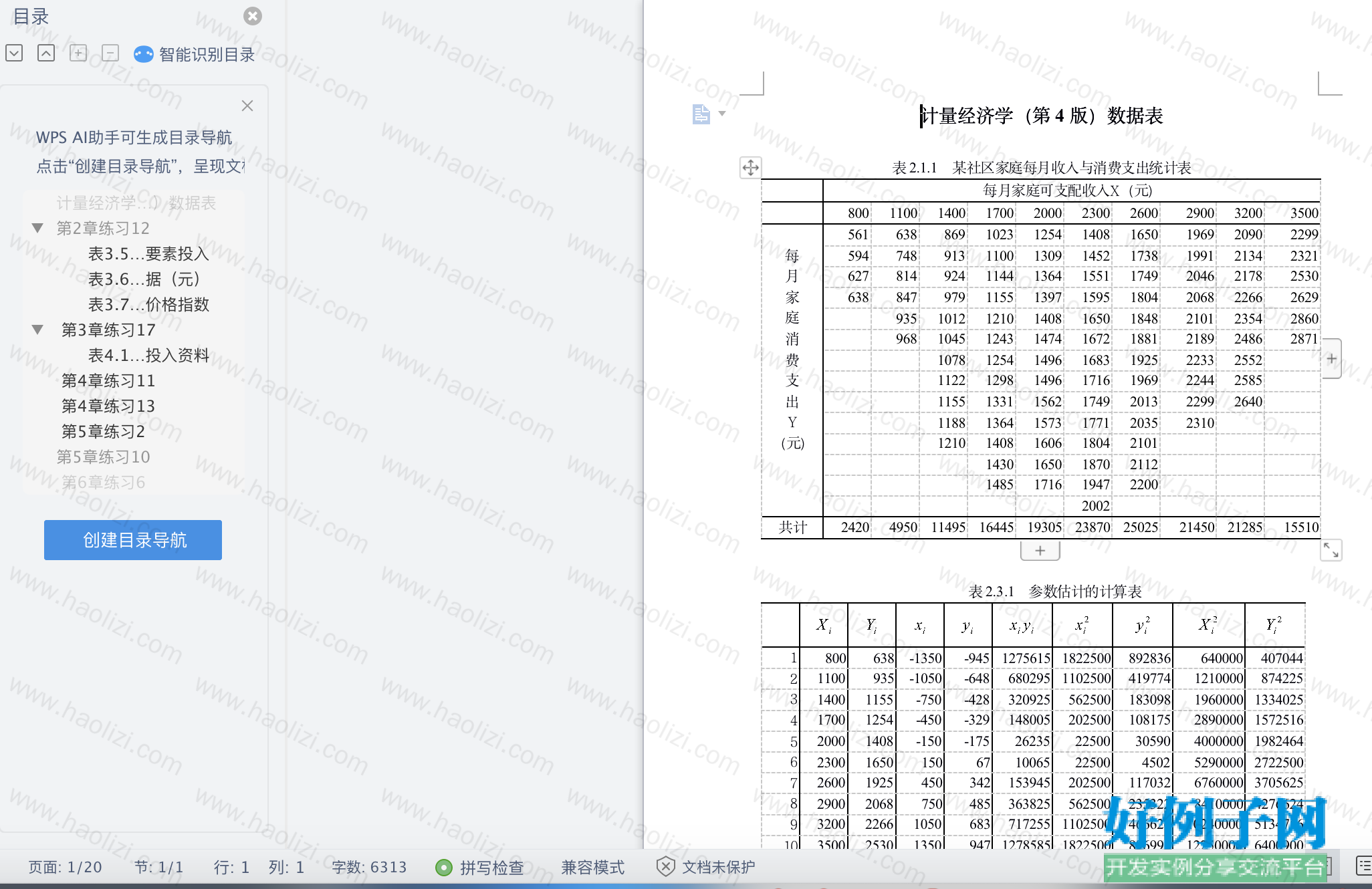Add a column with the right-side plus button
1372x889 pixels.
[1331, 359]
